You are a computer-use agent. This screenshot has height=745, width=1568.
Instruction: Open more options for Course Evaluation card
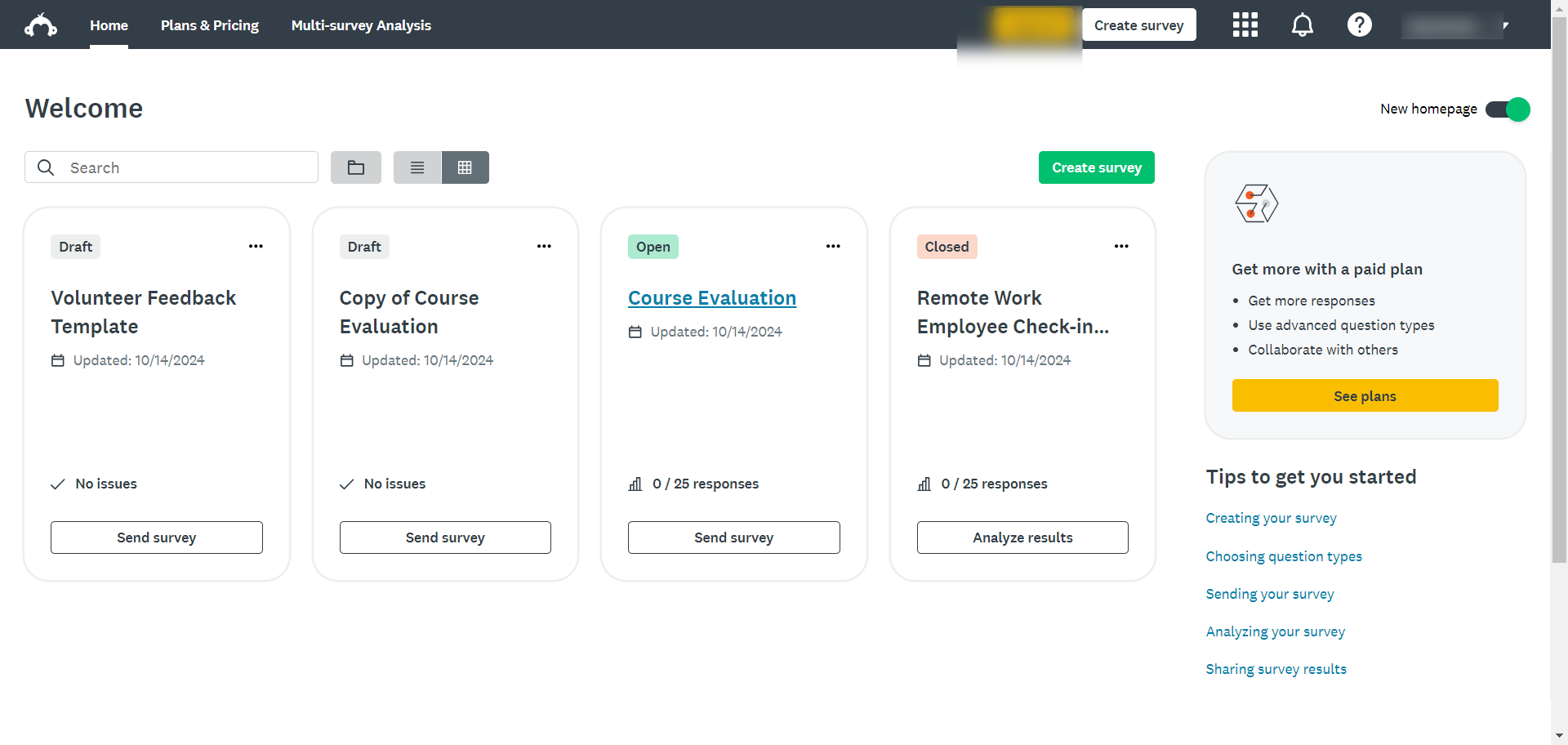click(833, 246)
